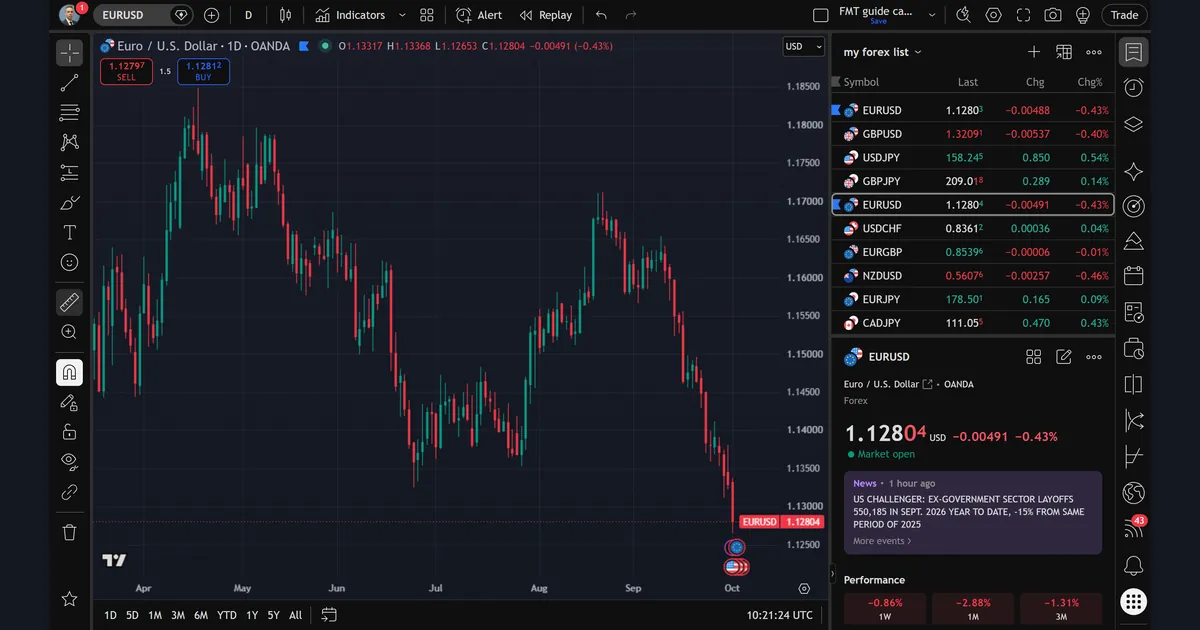The width and height of the screenshot is (1200, 630).
Task: Open the watchlist three-dot menu
Action: coord(1094,52)
